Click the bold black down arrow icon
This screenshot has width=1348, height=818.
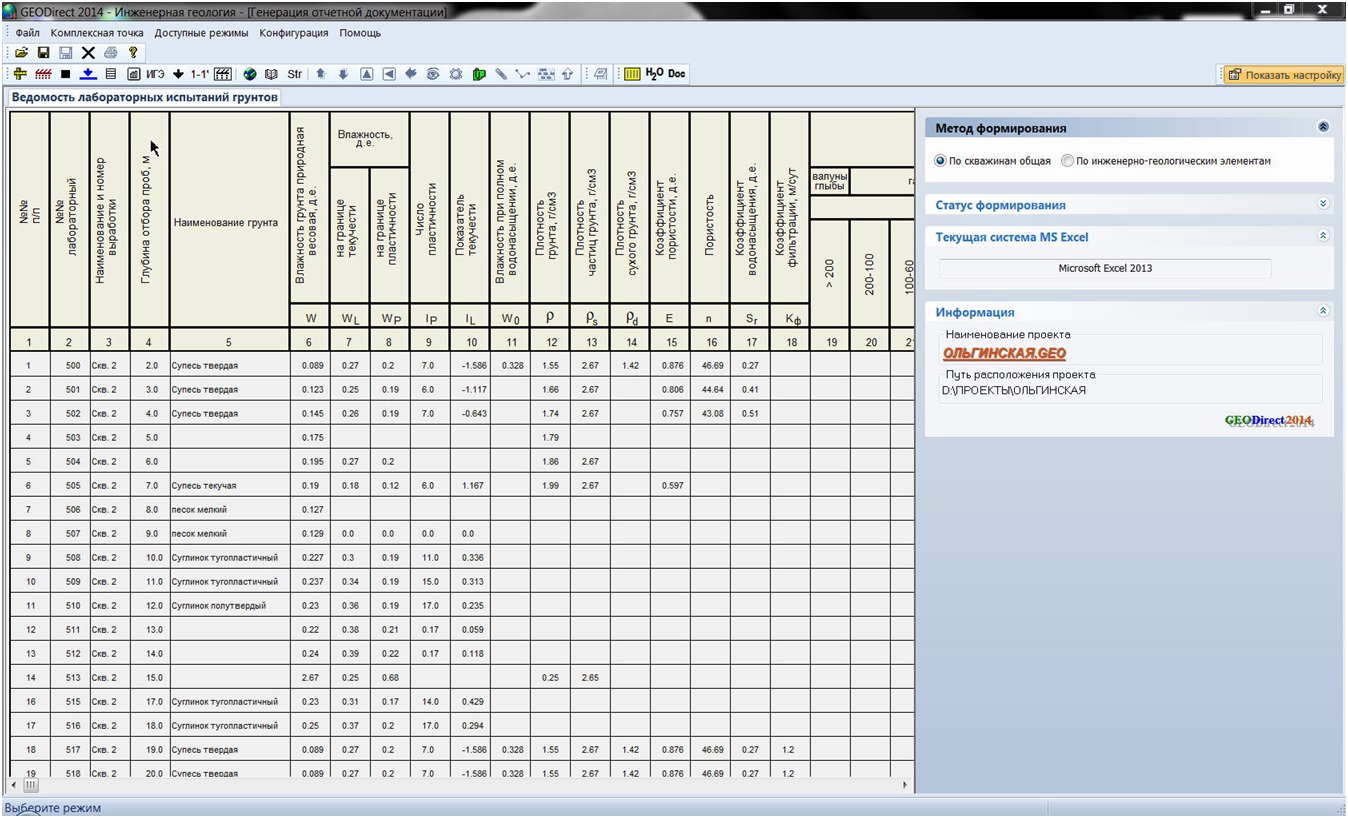(178, 74)
